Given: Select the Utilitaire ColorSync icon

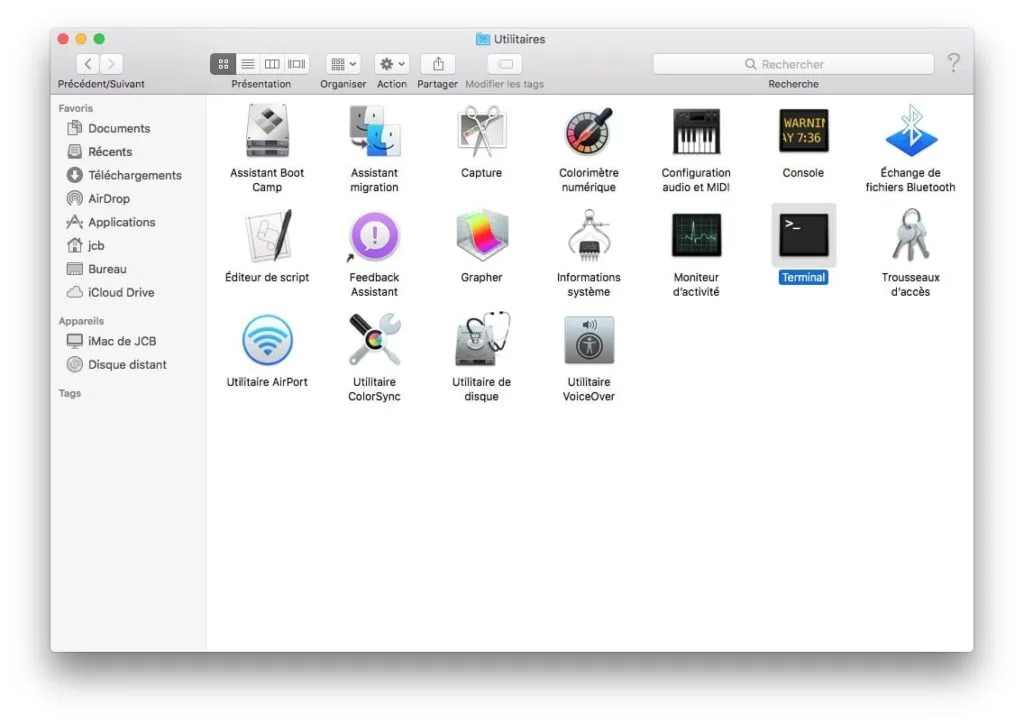Looking at the screenshot, I should coord(374,340).
